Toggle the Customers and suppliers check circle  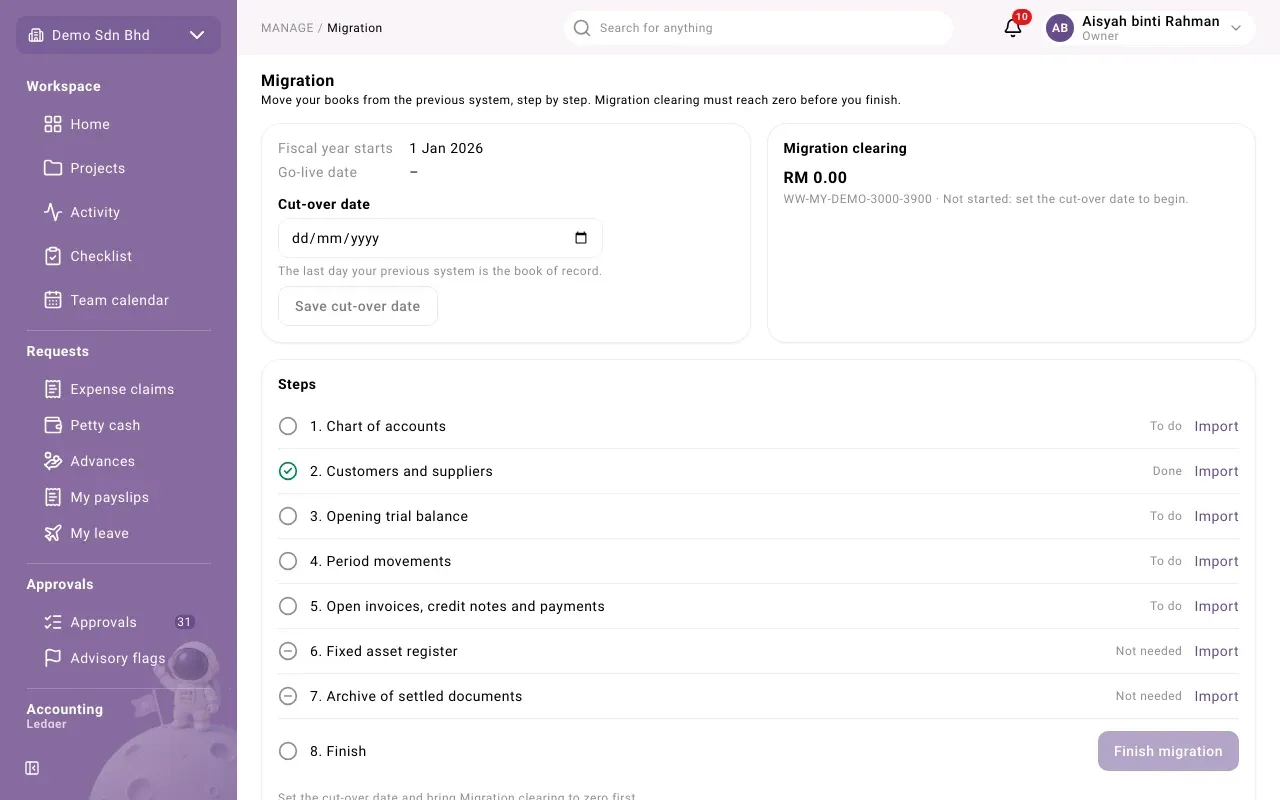[x=288, y=471]
